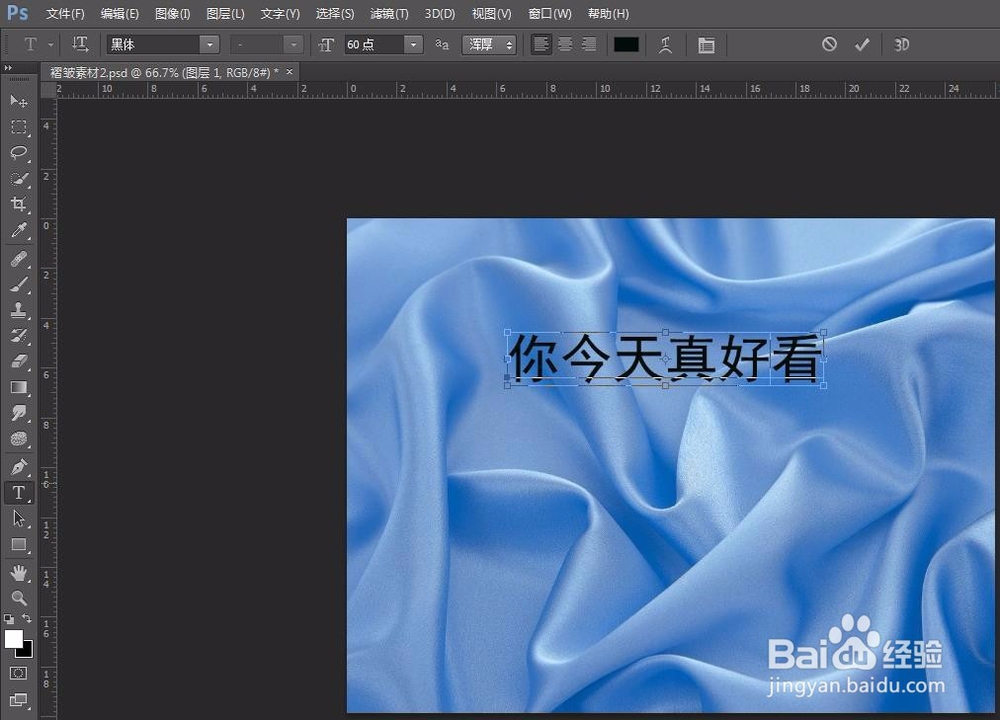Viewport: 1000px width, 720px height.
Task: Toggle the Character and Paragraph panels
Action: [706, 44]
